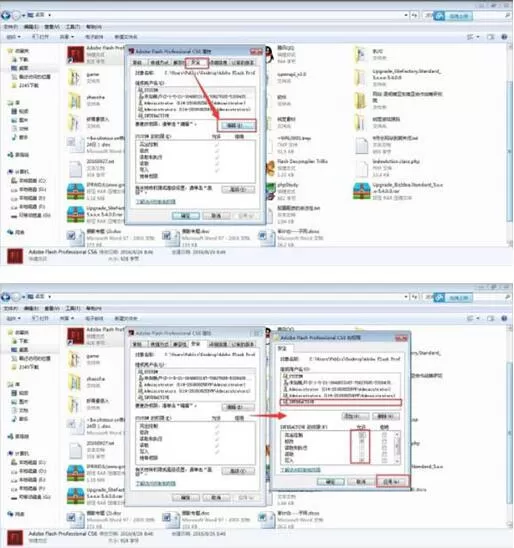Check Allow for Modify in permissions dialog
This screenshot has height=548, width=514.
[362, 441]
